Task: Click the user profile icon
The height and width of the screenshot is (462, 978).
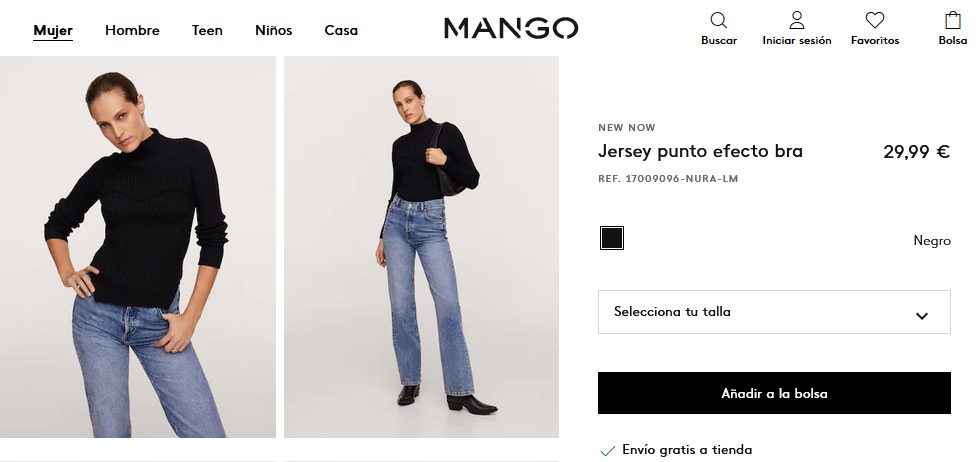Action: pyautogui.click(x=796, y=20)
